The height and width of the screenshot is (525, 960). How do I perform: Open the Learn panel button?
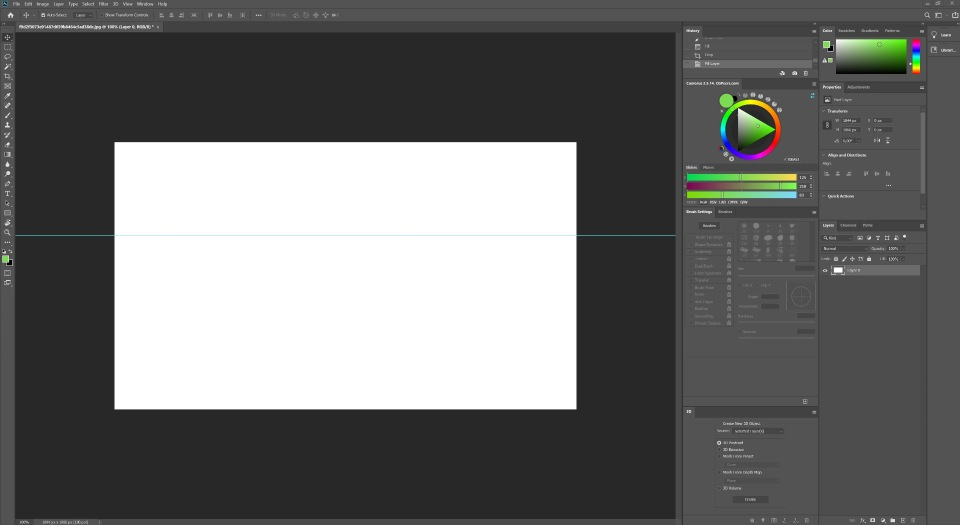[942, 35]
